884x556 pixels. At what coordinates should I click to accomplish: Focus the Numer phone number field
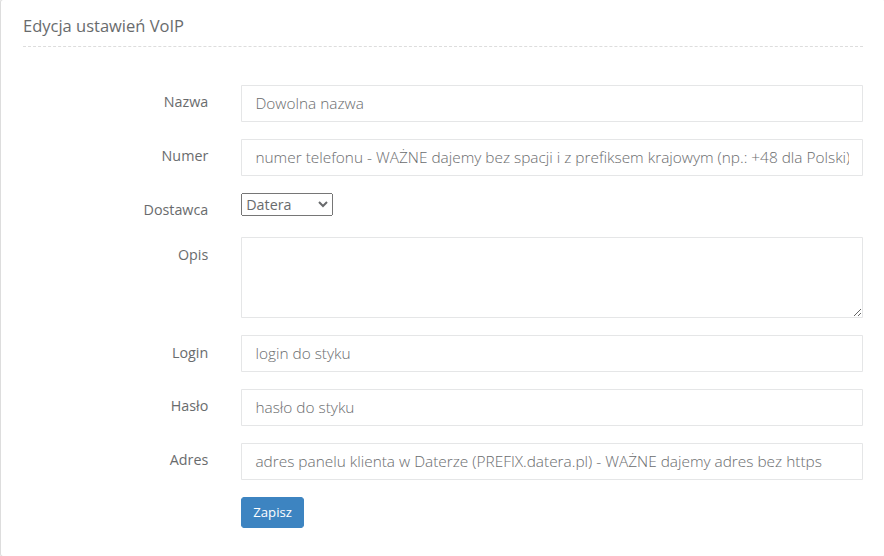click(551, 157)
